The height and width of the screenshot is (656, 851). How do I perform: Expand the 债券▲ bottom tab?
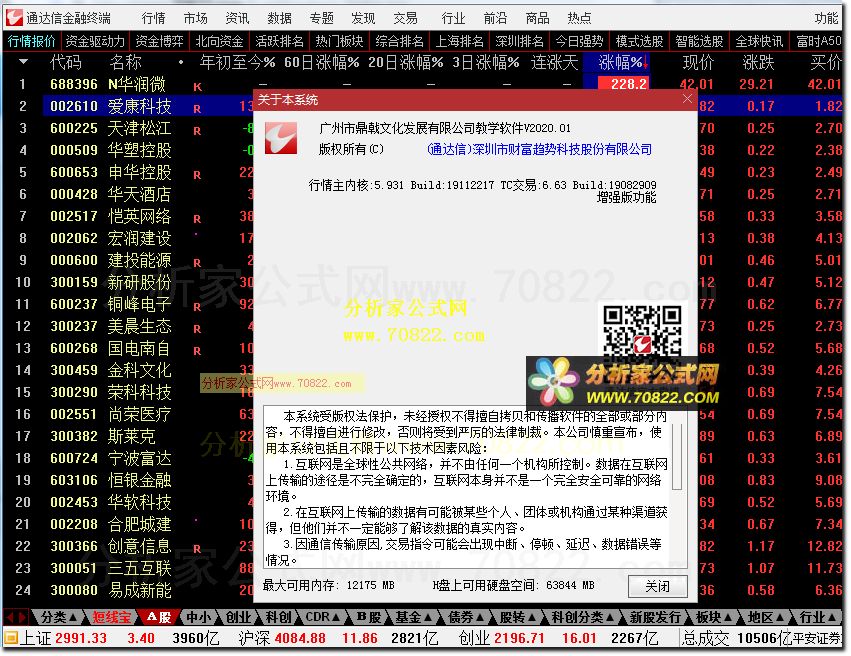pyautogui.click(x=466, y=617)
